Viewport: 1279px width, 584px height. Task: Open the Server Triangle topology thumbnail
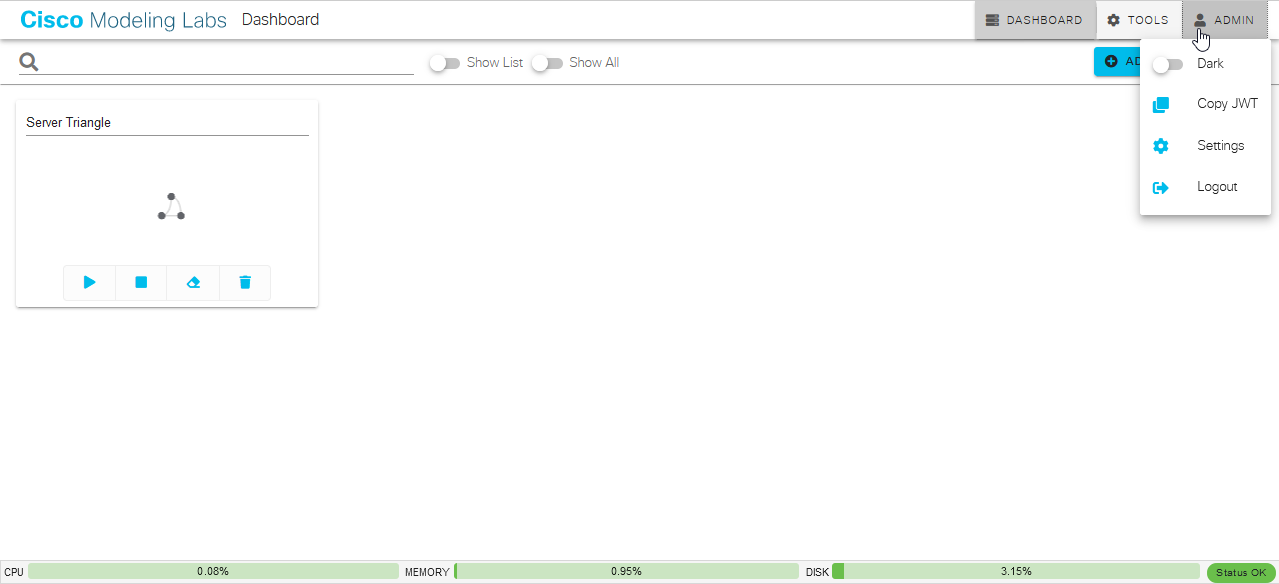(x=170, y=205)
